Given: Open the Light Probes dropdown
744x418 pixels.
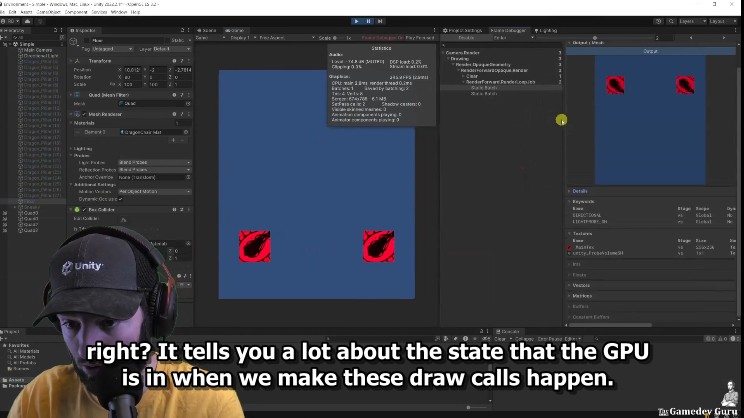Looking at the screenshot, I should click(x=154, y=162).
